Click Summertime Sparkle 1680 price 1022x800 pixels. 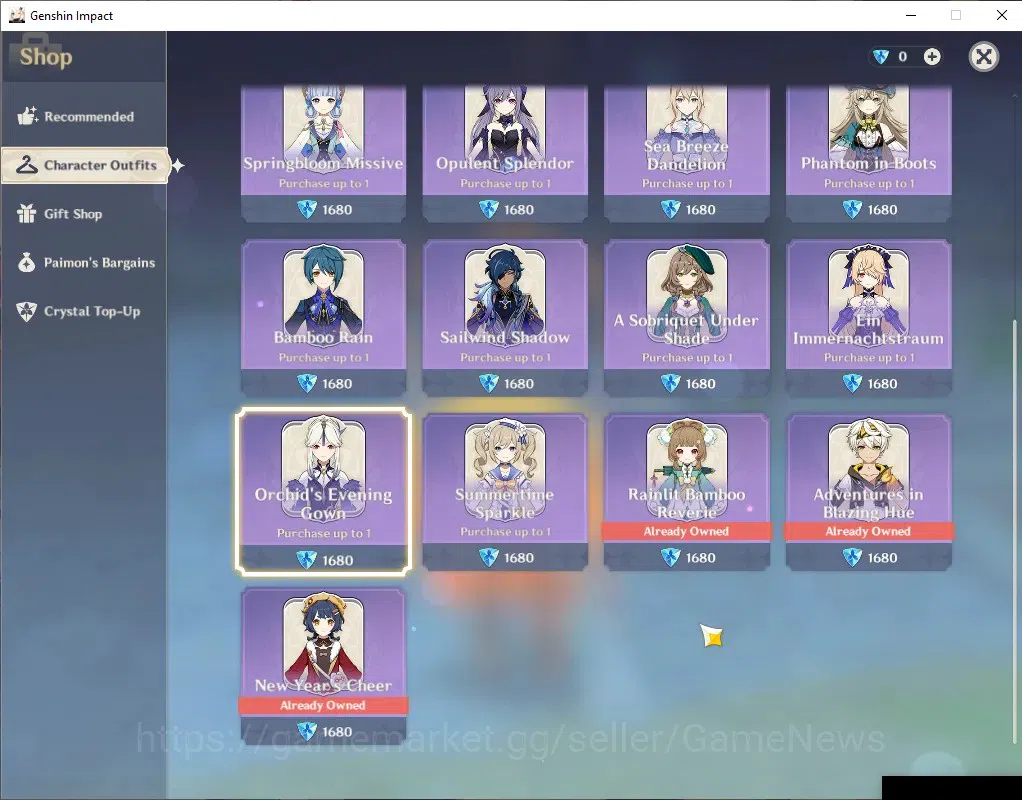(505, 557)
